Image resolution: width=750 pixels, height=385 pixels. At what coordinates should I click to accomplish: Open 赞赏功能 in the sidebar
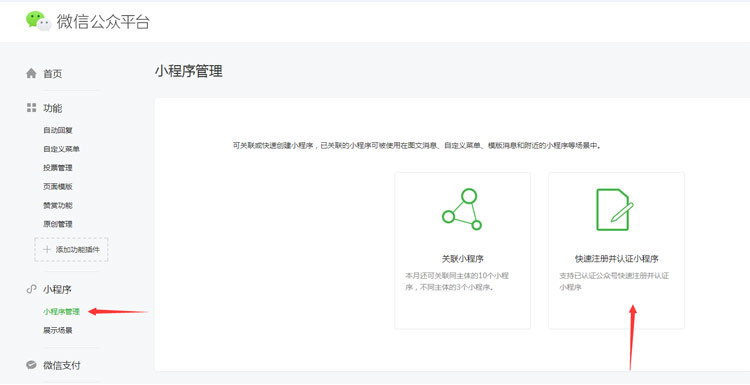(x=58, y=205)
